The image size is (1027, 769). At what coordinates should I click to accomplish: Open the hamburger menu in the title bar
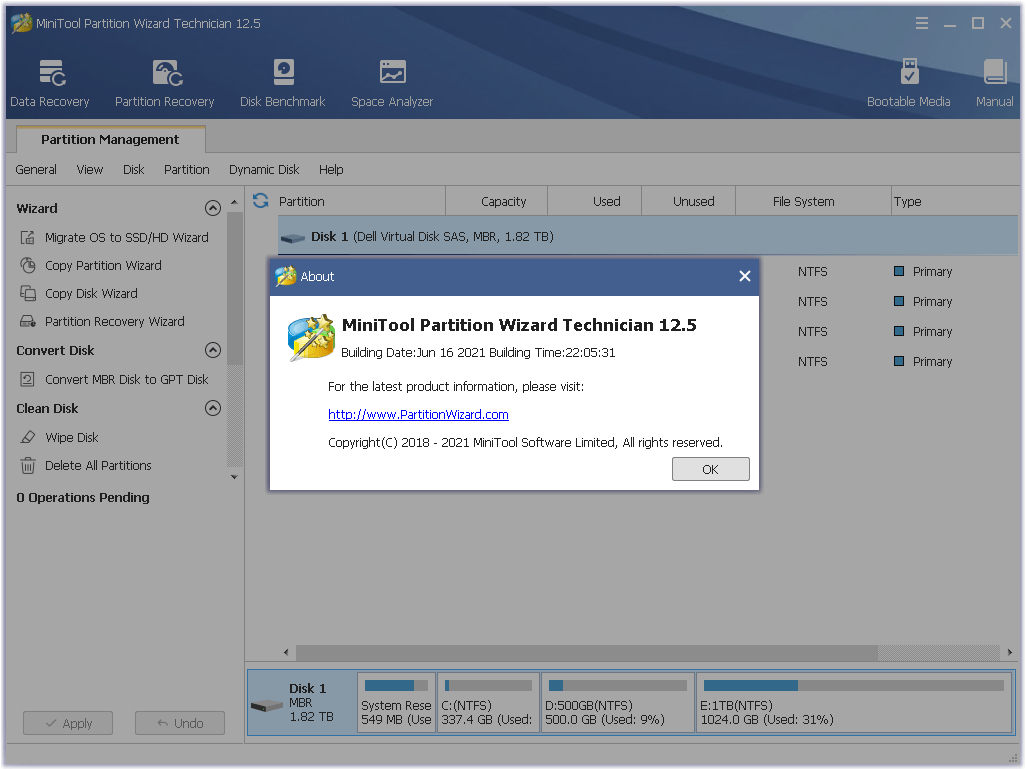[x=922, y=24]
